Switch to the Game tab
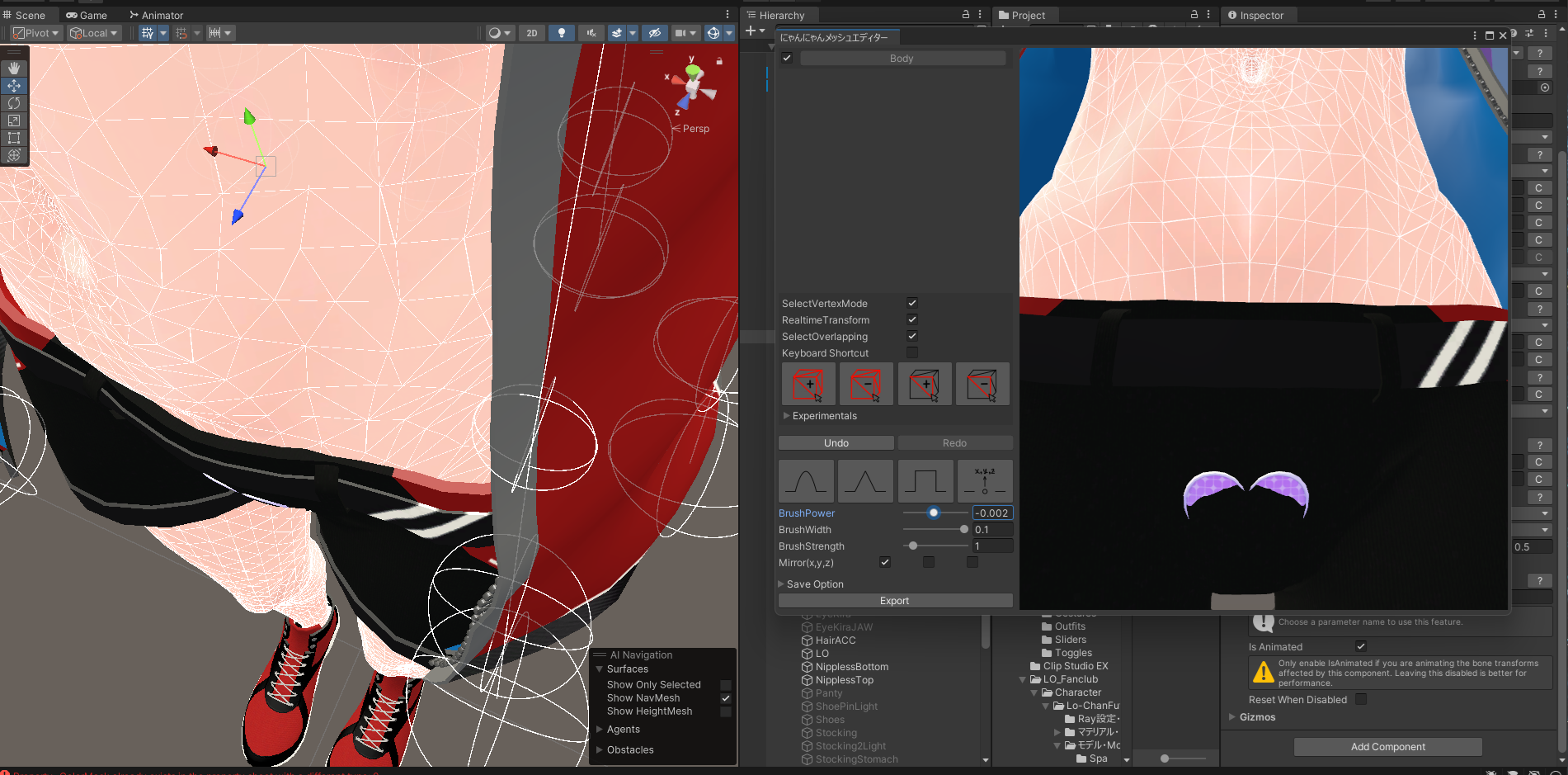 tap(87, 15)
